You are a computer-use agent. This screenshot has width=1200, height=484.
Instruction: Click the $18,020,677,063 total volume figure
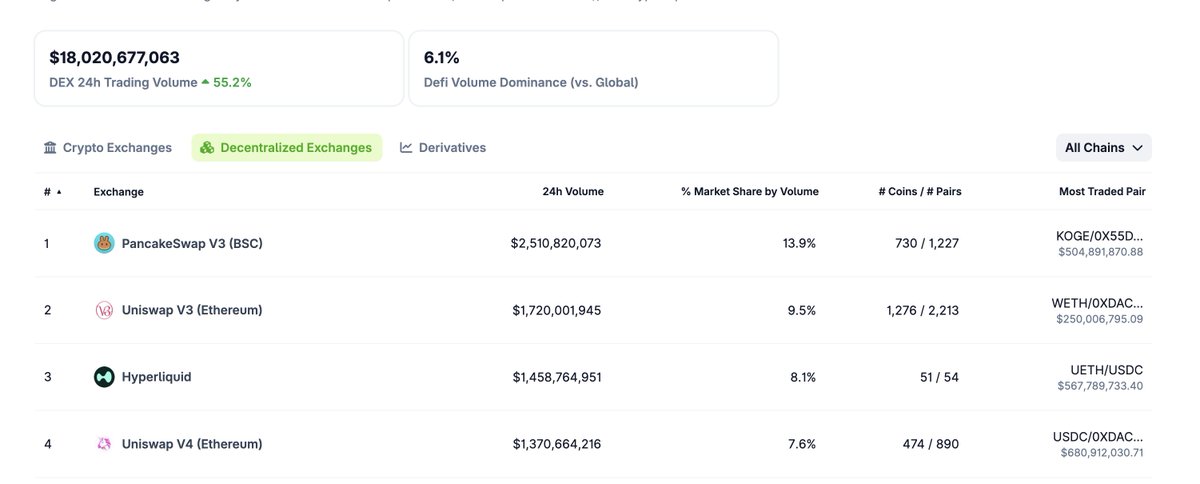pyautogui.click(x=115, y=57)
